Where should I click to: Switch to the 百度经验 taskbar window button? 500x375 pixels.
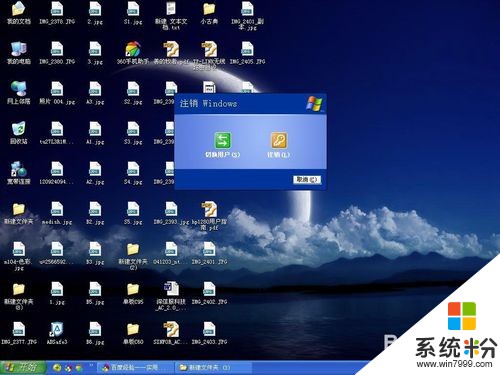(x=135, y=368)
